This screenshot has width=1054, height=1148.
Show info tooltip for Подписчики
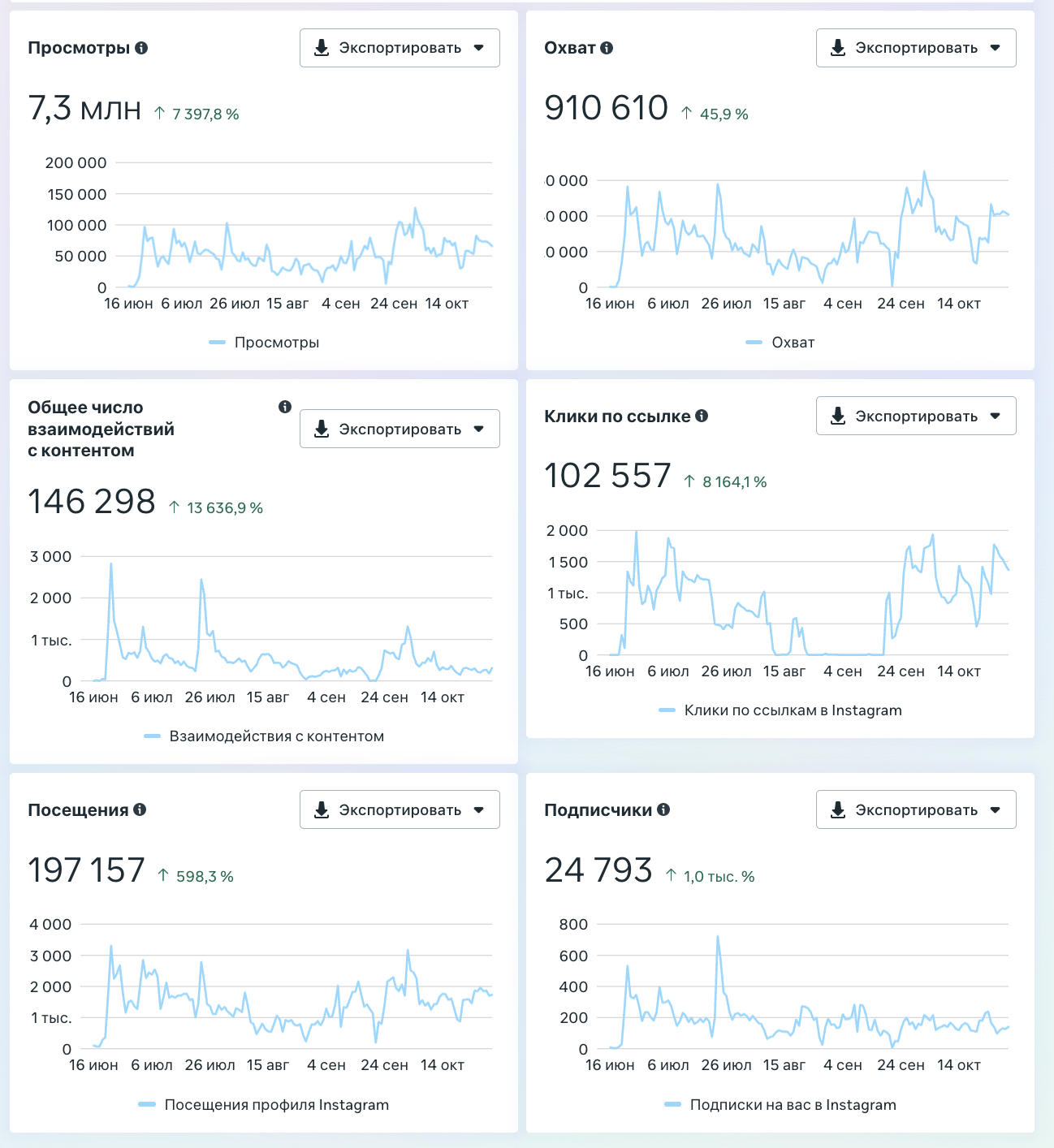click(x=663, y=809)
